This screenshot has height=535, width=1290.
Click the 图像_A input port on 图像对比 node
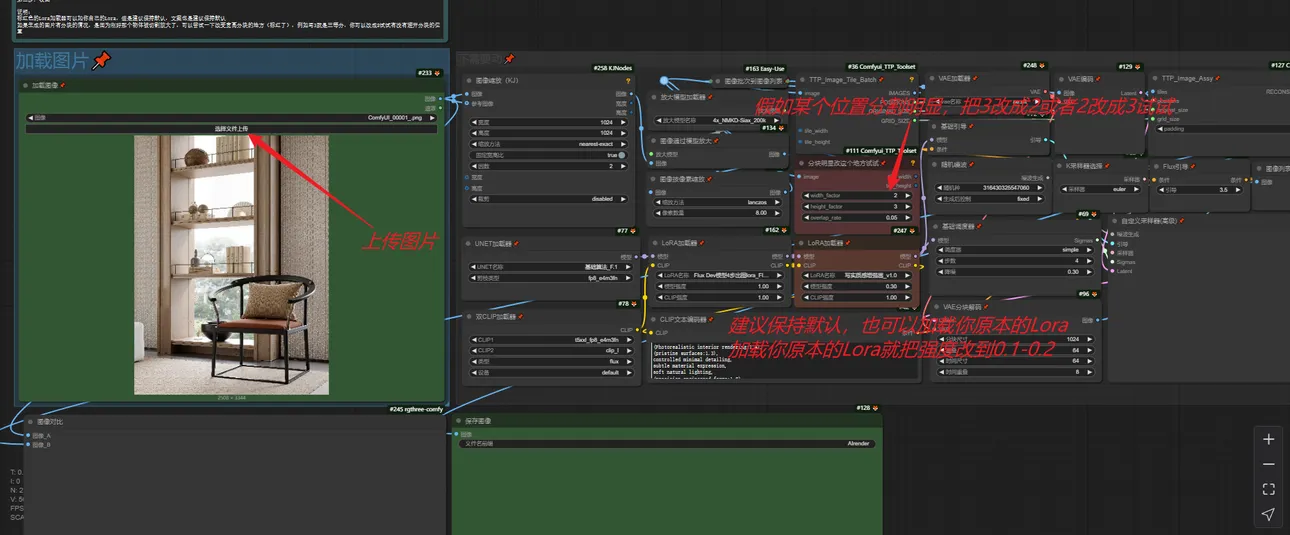click(x=27, y=435)
